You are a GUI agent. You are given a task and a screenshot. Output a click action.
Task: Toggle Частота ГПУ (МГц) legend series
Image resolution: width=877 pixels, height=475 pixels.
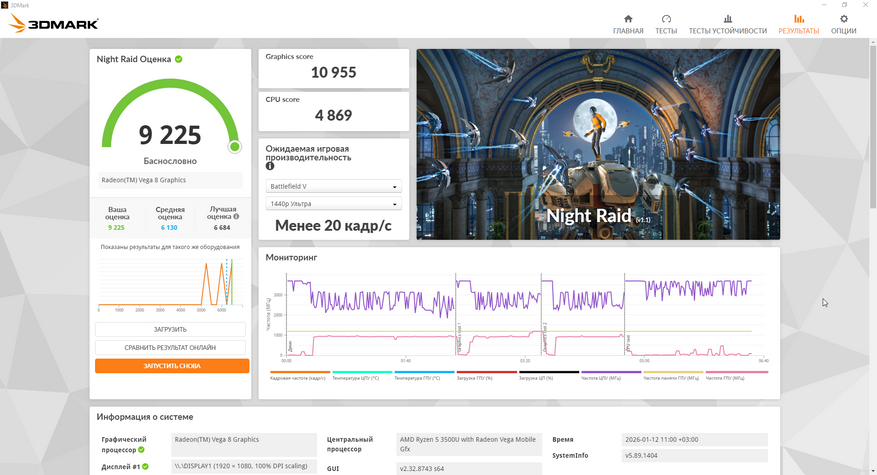(736, 375)
